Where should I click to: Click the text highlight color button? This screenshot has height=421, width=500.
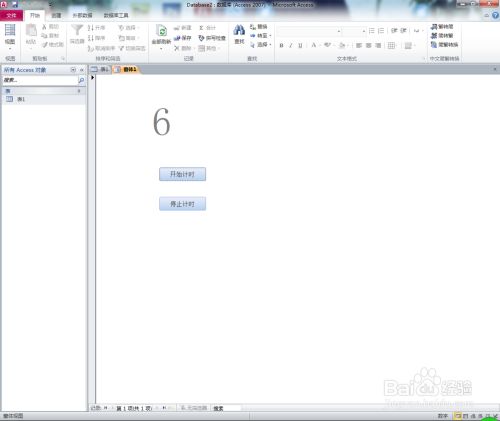[x=327, y=45]
